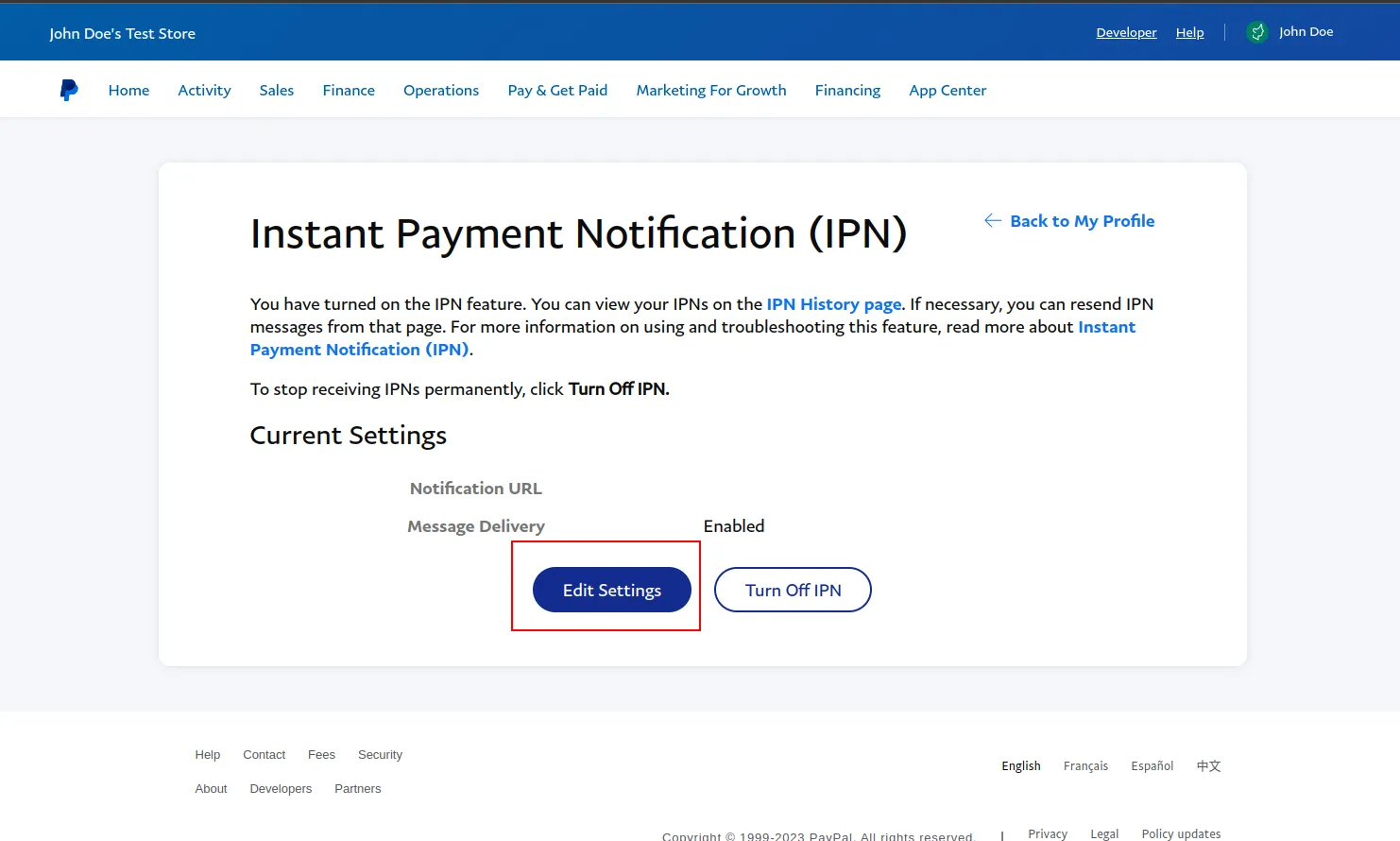Switch language to Français
1400x841 pixels.
coord(1085,765)
